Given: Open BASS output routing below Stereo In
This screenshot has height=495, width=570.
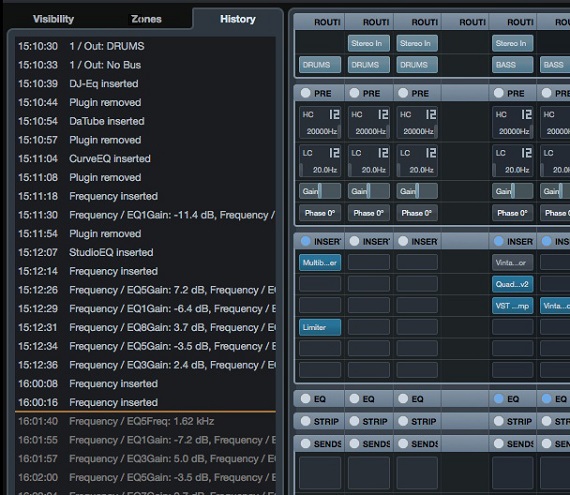Looking at the screenshot, I should pyautogui.click(x=513, y=65).
